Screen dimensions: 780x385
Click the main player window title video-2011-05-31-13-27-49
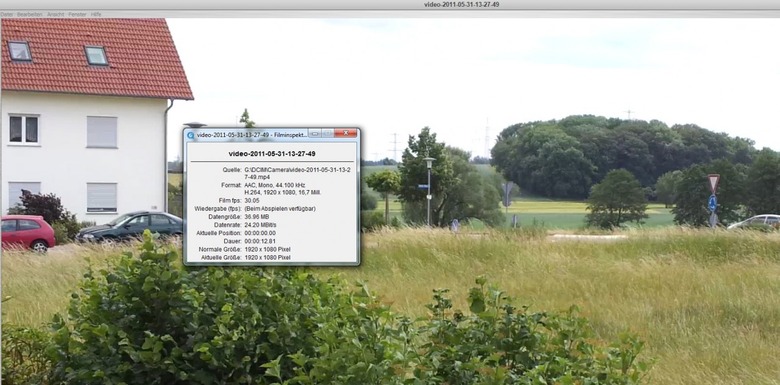[462, 4]
